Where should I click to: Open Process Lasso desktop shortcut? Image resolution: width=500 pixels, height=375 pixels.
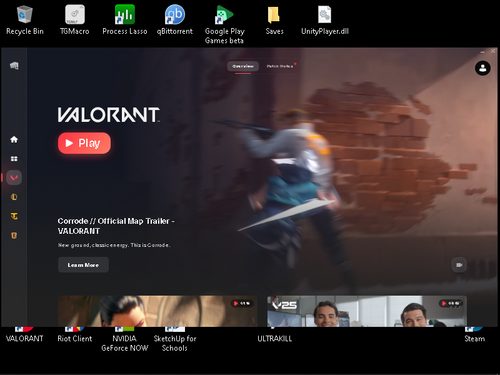[125, 20]
